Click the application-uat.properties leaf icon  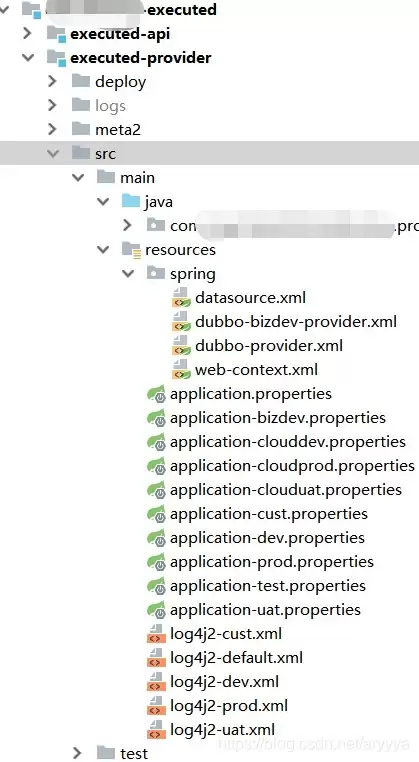(x=157, y=610)
